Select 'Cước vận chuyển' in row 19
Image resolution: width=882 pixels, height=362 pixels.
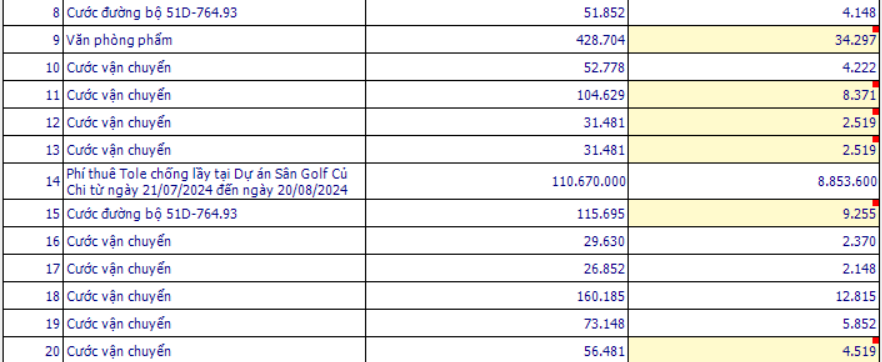click(214, 324)
